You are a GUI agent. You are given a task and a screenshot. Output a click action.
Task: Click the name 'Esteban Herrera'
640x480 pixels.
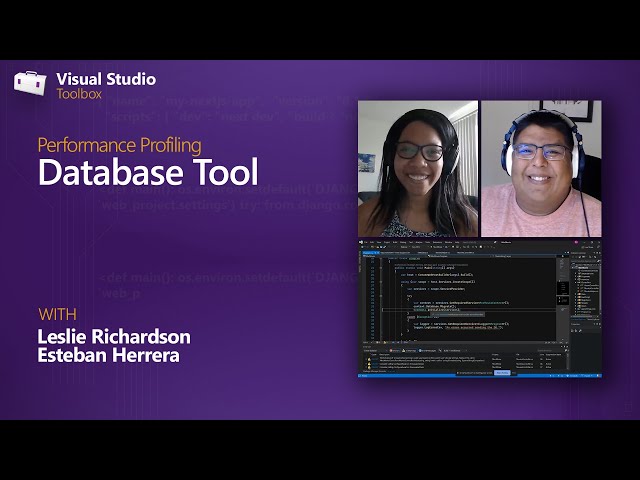109,355
